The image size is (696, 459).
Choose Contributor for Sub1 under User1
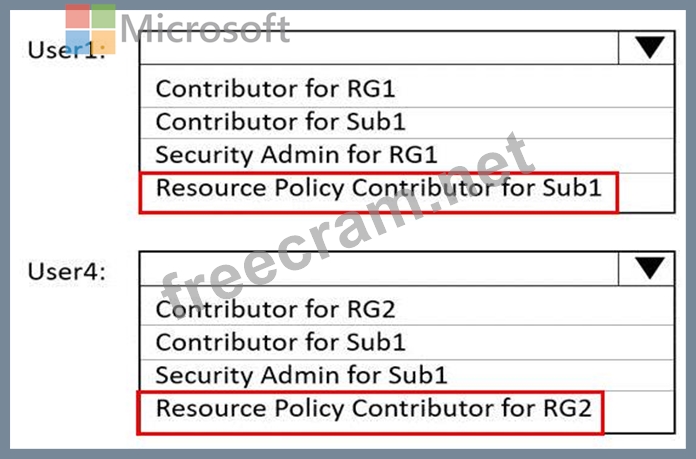tap(280, 122)
